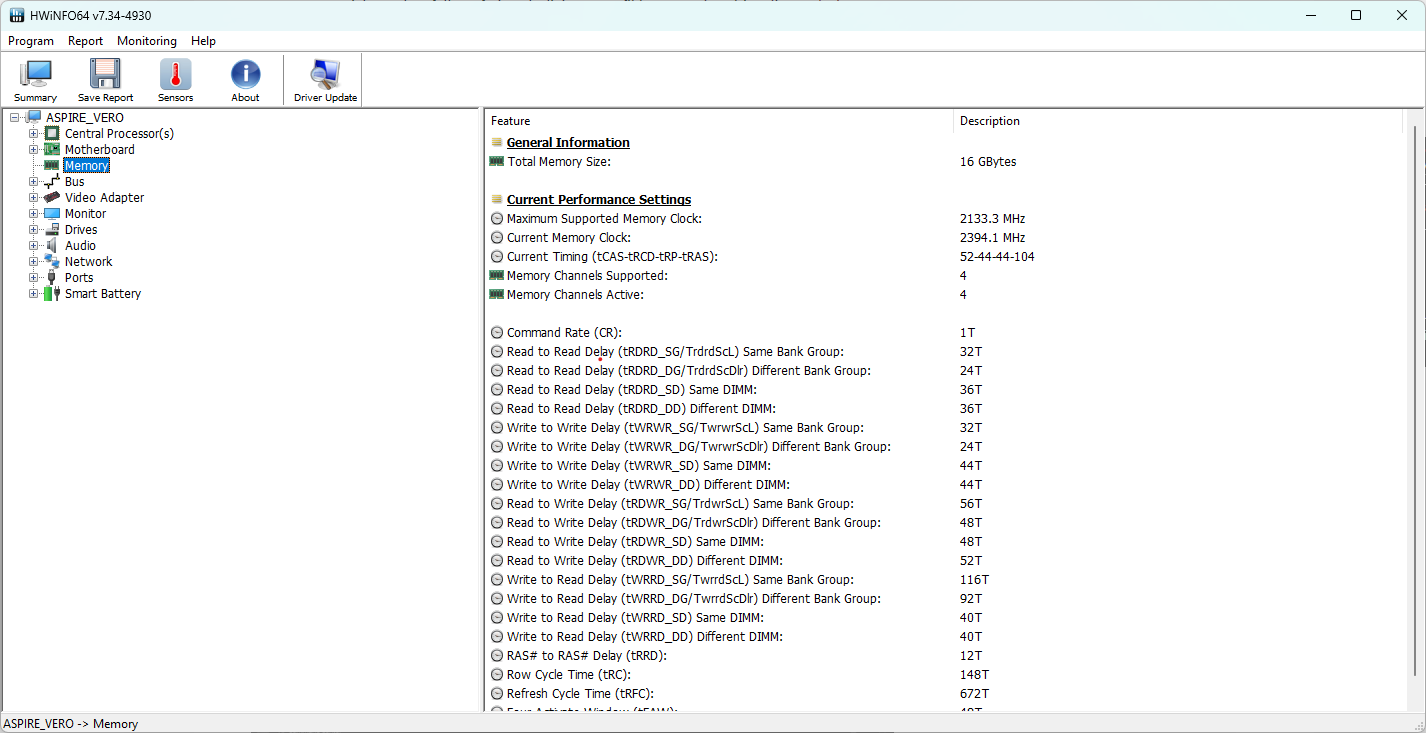This screenshot has width=1426, height=733.
Task: Open the Program menu
Action: tap(31, 41)
